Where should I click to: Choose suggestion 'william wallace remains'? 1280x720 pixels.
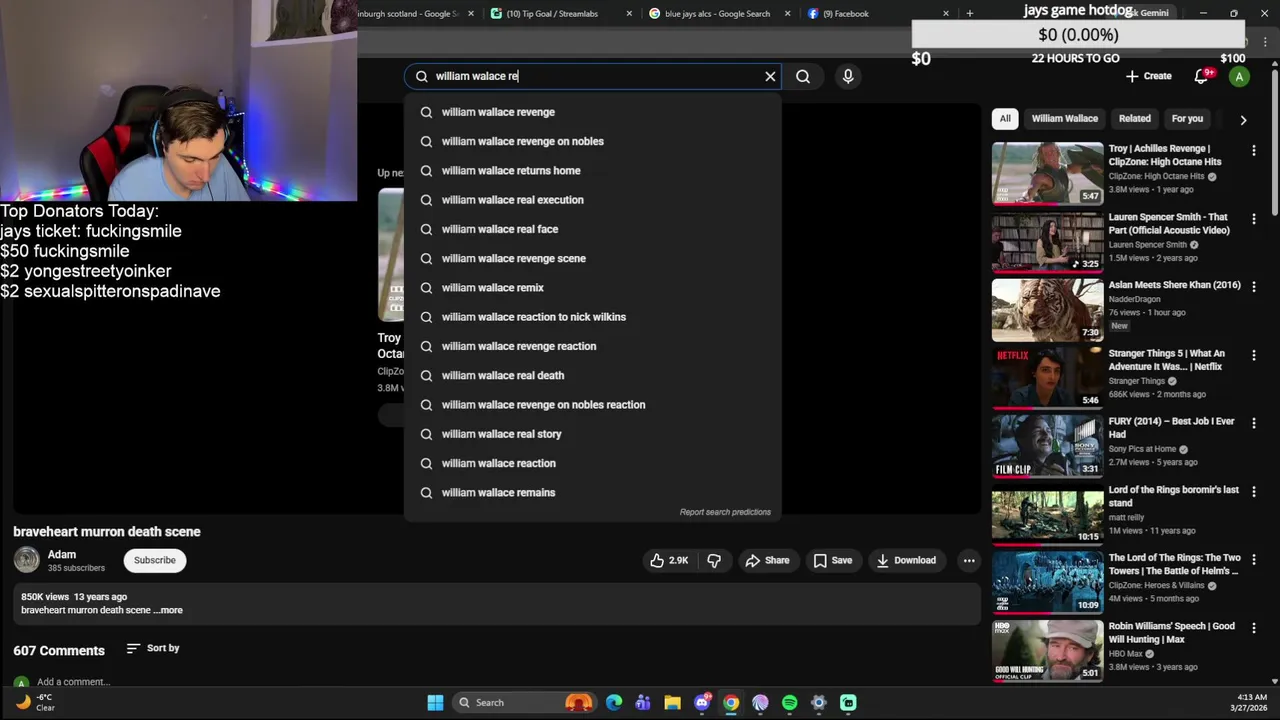(592, 493)
